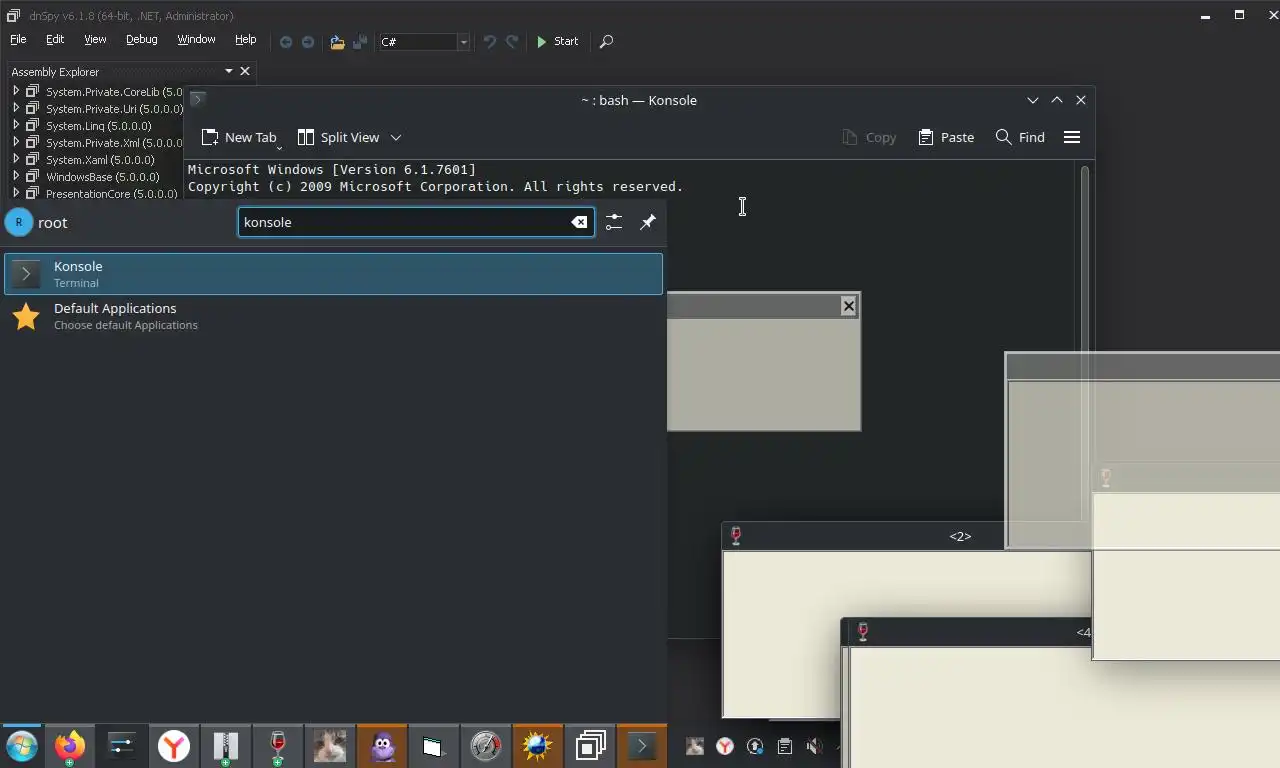This screenshot has height=768, width=1280.
Task: Click the Konsole window title icon
Action: pyautogui.click(x=198, y=99)
